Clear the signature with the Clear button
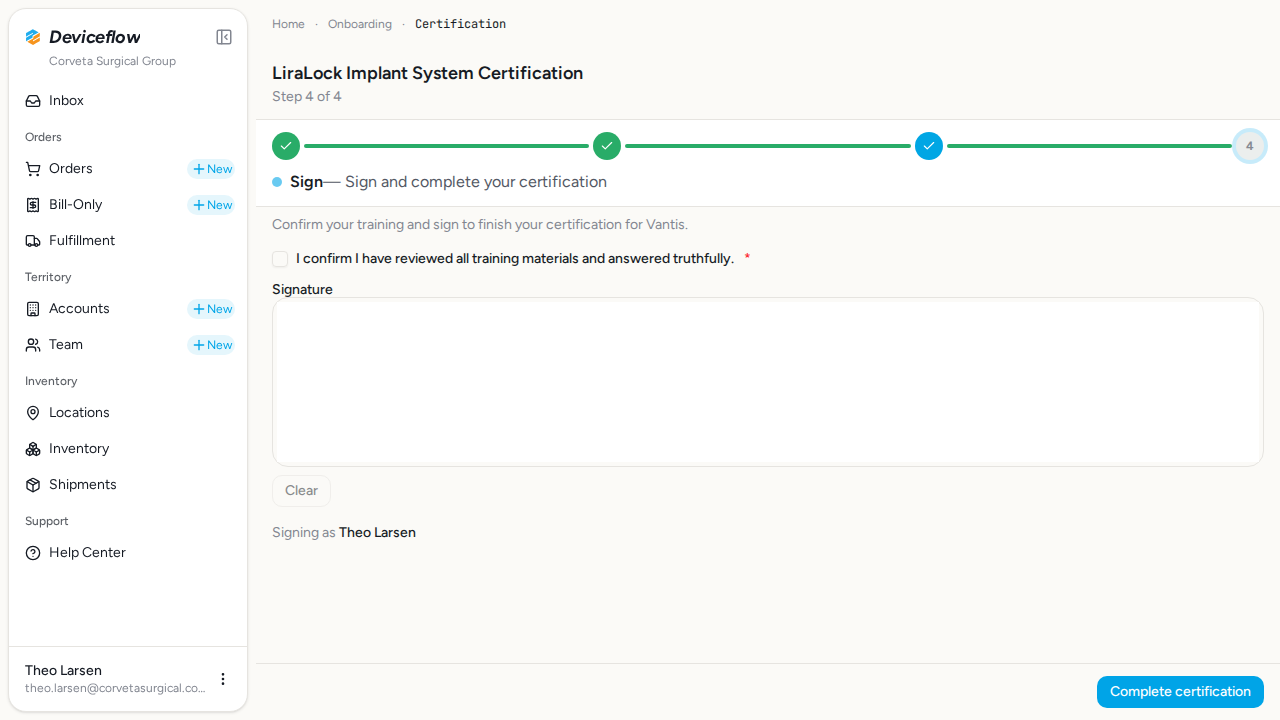The image size is (1280, 720). 301,491
